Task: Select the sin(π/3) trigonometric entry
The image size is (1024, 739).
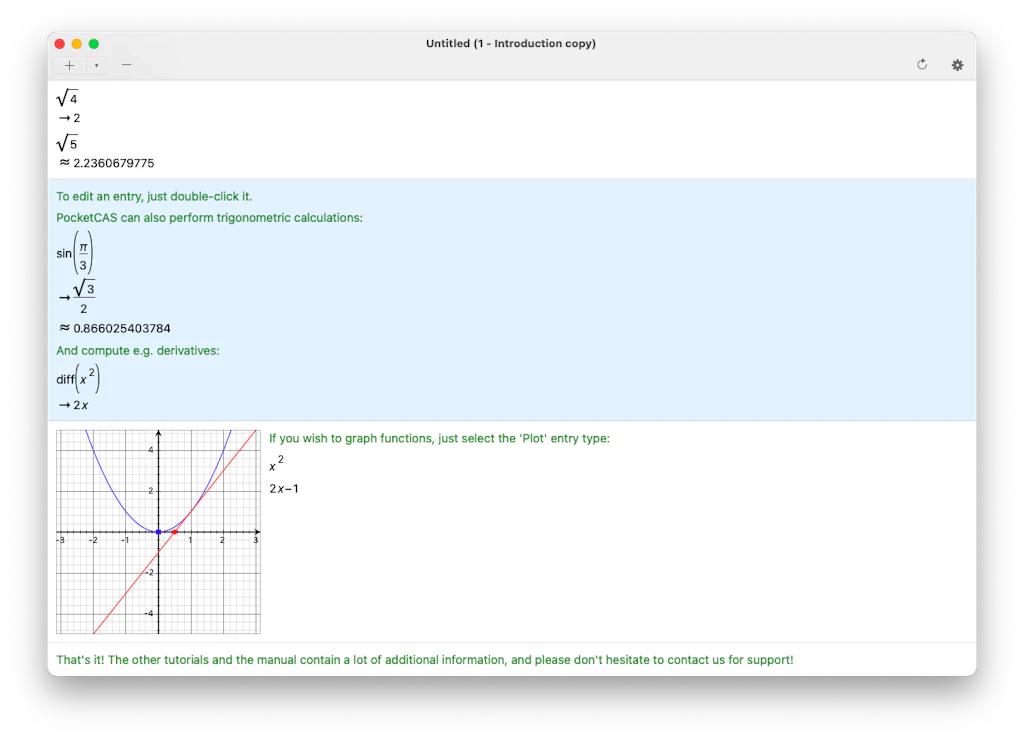Action: point(73,252)
